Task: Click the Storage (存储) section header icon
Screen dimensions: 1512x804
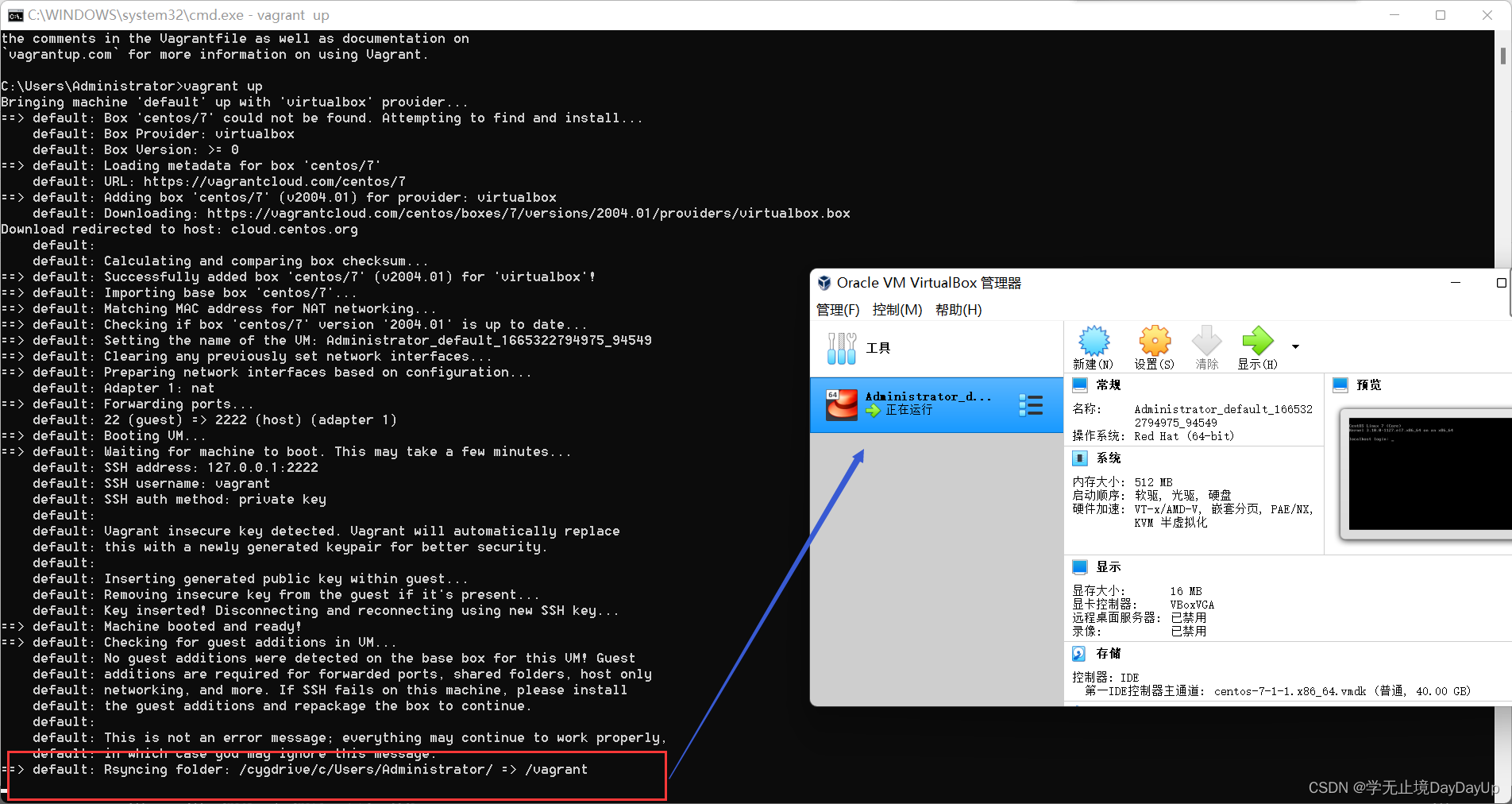Action: pyautogui.click(x=1079, y=654)
